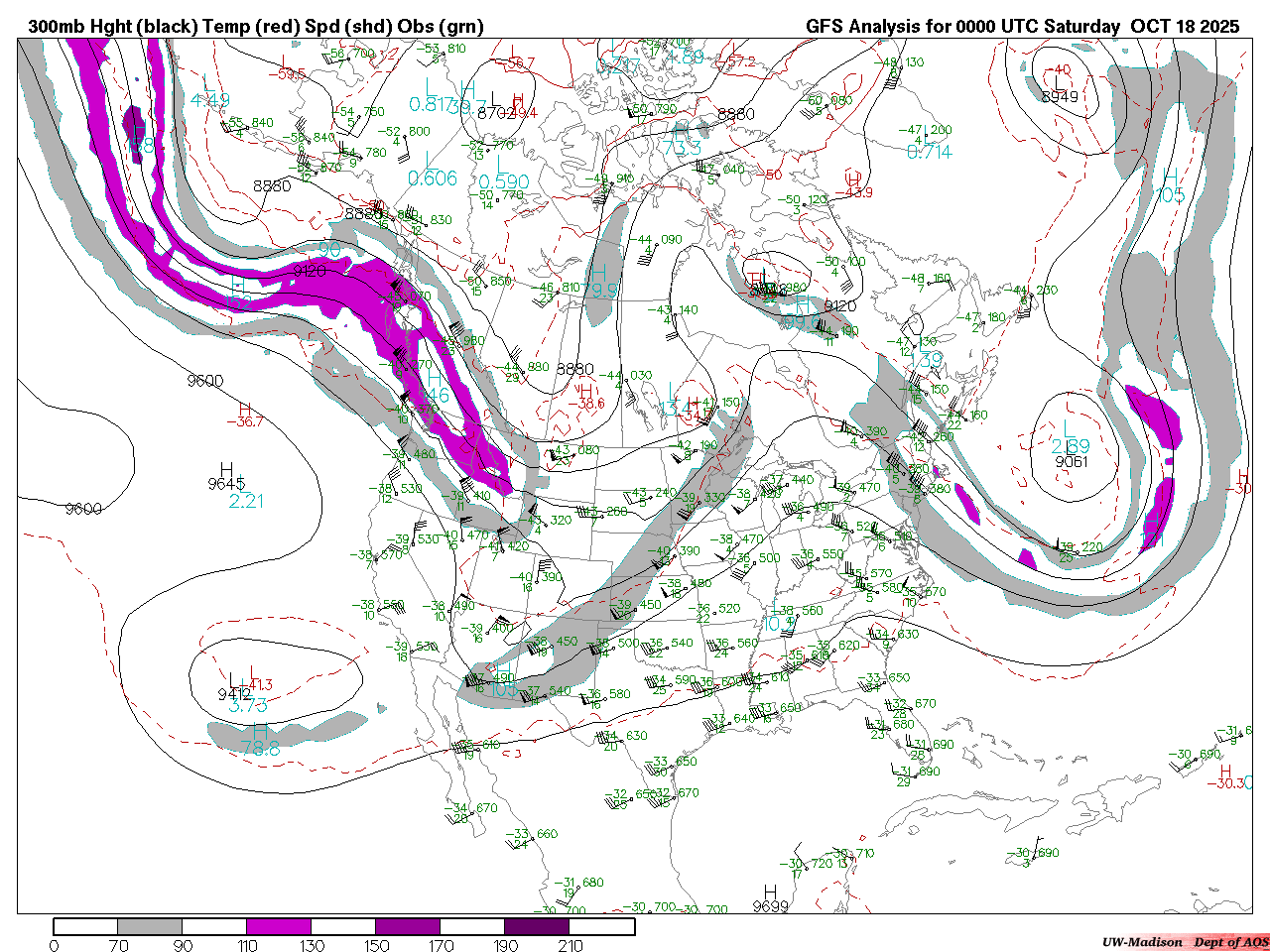1270x952 pixels.
Task: Click the 9061 Atlantic low center label
Action: click(1072, 462)
